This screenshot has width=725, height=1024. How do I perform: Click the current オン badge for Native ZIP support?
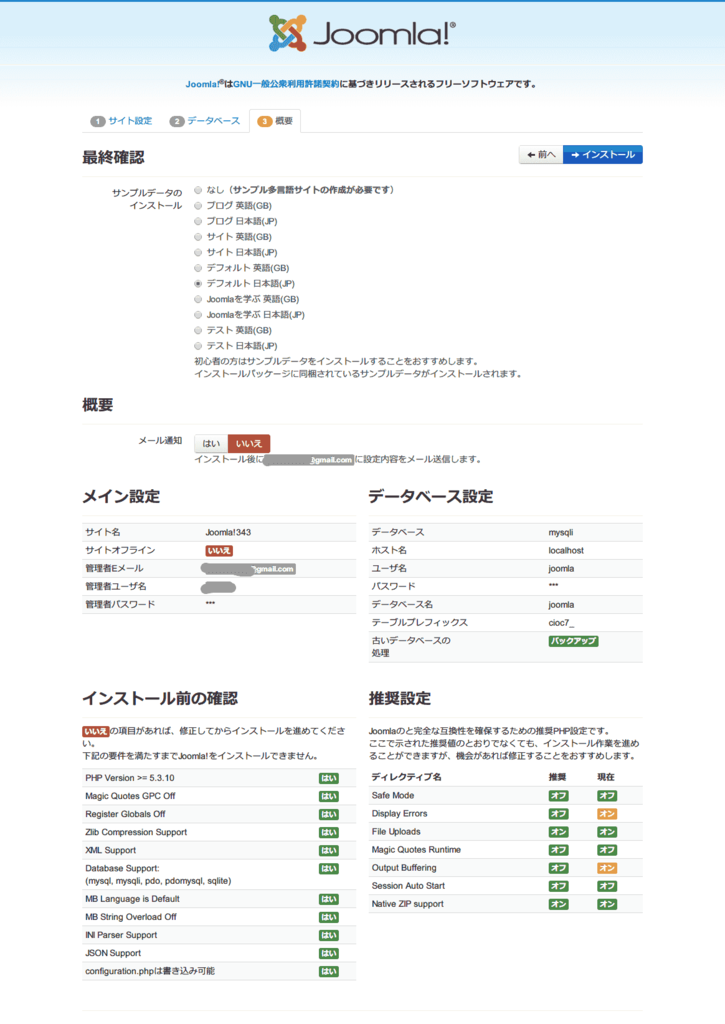point(607,904)
